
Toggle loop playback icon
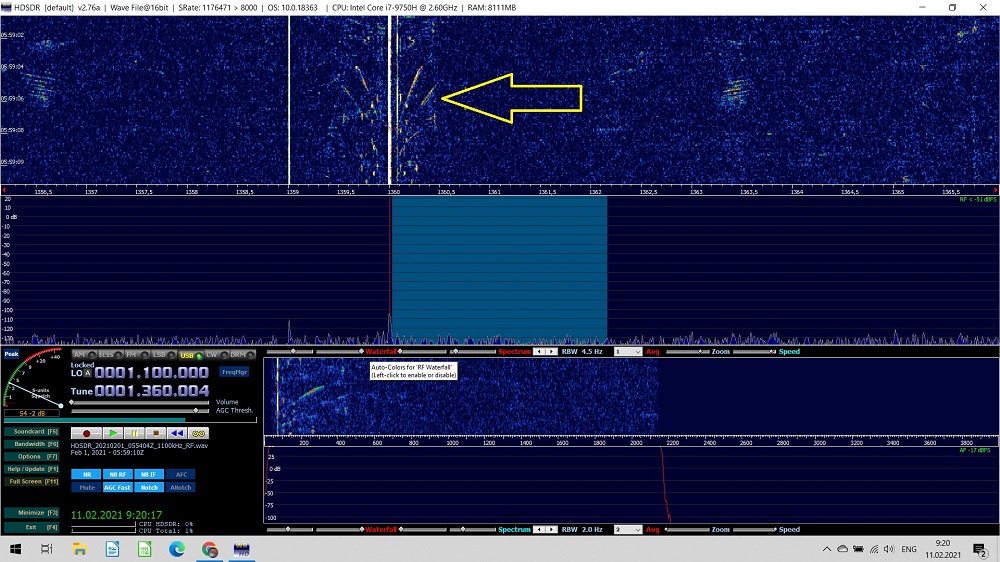[198, 433]
